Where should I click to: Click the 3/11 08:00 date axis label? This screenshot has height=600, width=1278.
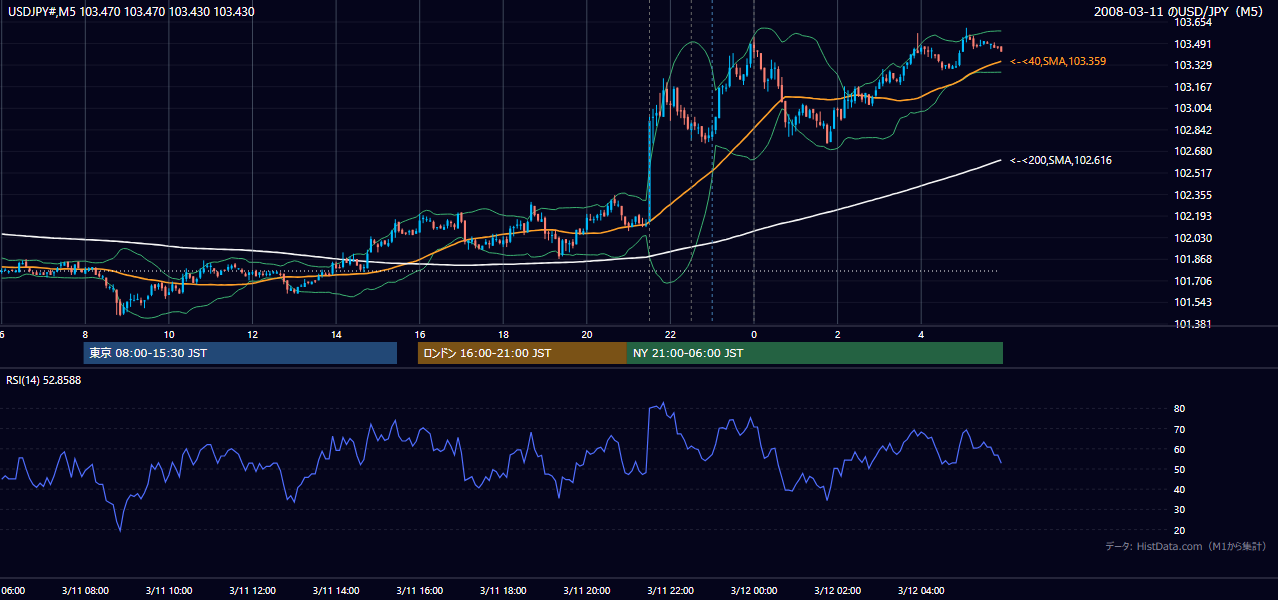(85, 591)
